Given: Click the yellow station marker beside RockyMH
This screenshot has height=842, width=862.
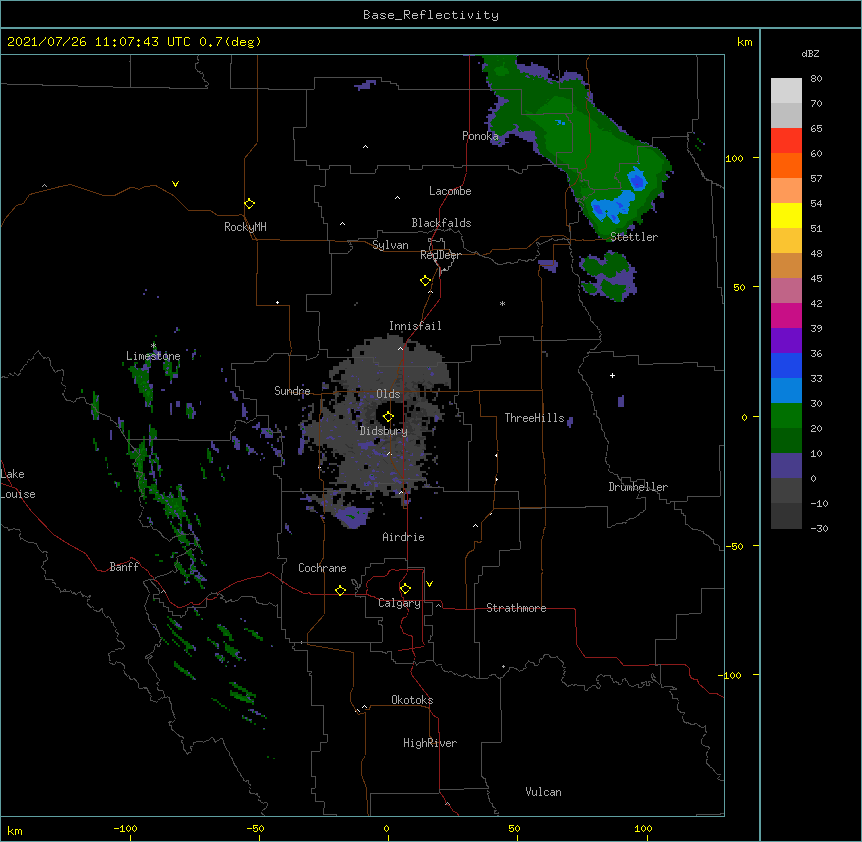Looking at the screenshot, I should pos(249,204).
